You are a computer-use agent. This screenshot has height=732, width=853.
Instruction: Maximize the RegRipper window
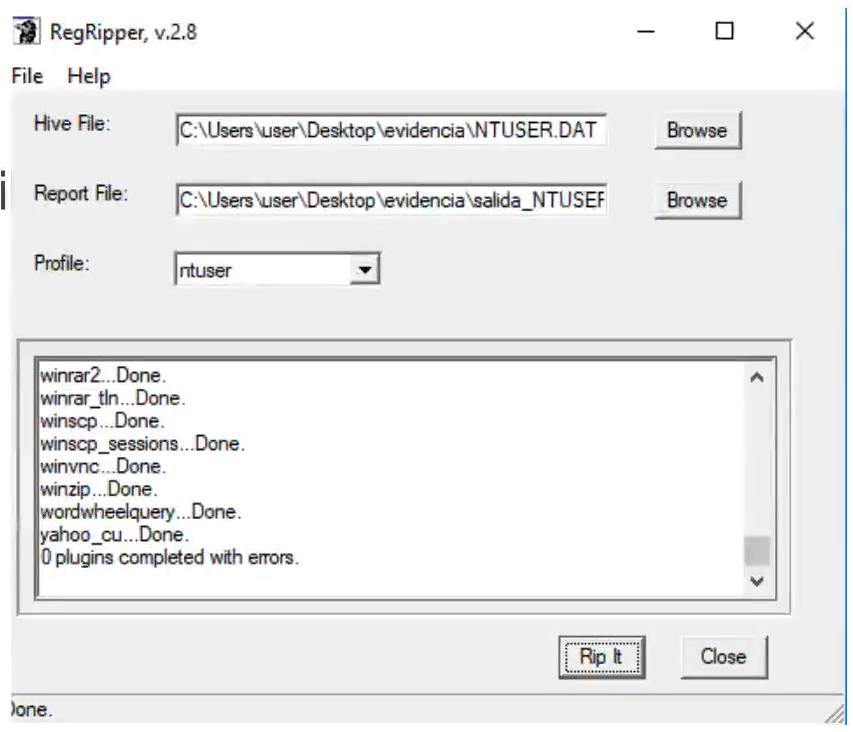(x=724, y=31)
